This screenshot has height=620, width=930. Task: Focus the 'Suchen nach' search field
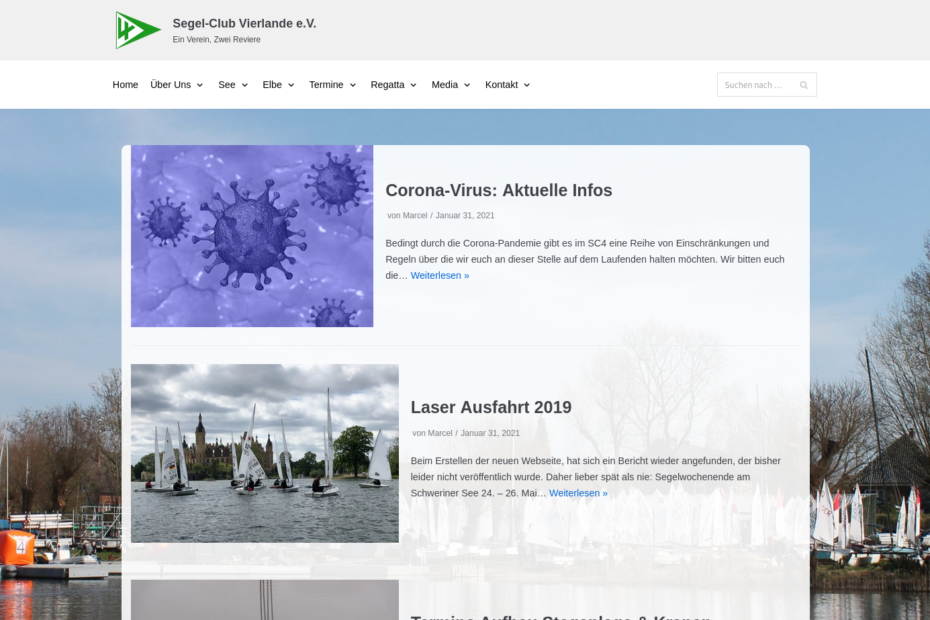coord(755,85)
